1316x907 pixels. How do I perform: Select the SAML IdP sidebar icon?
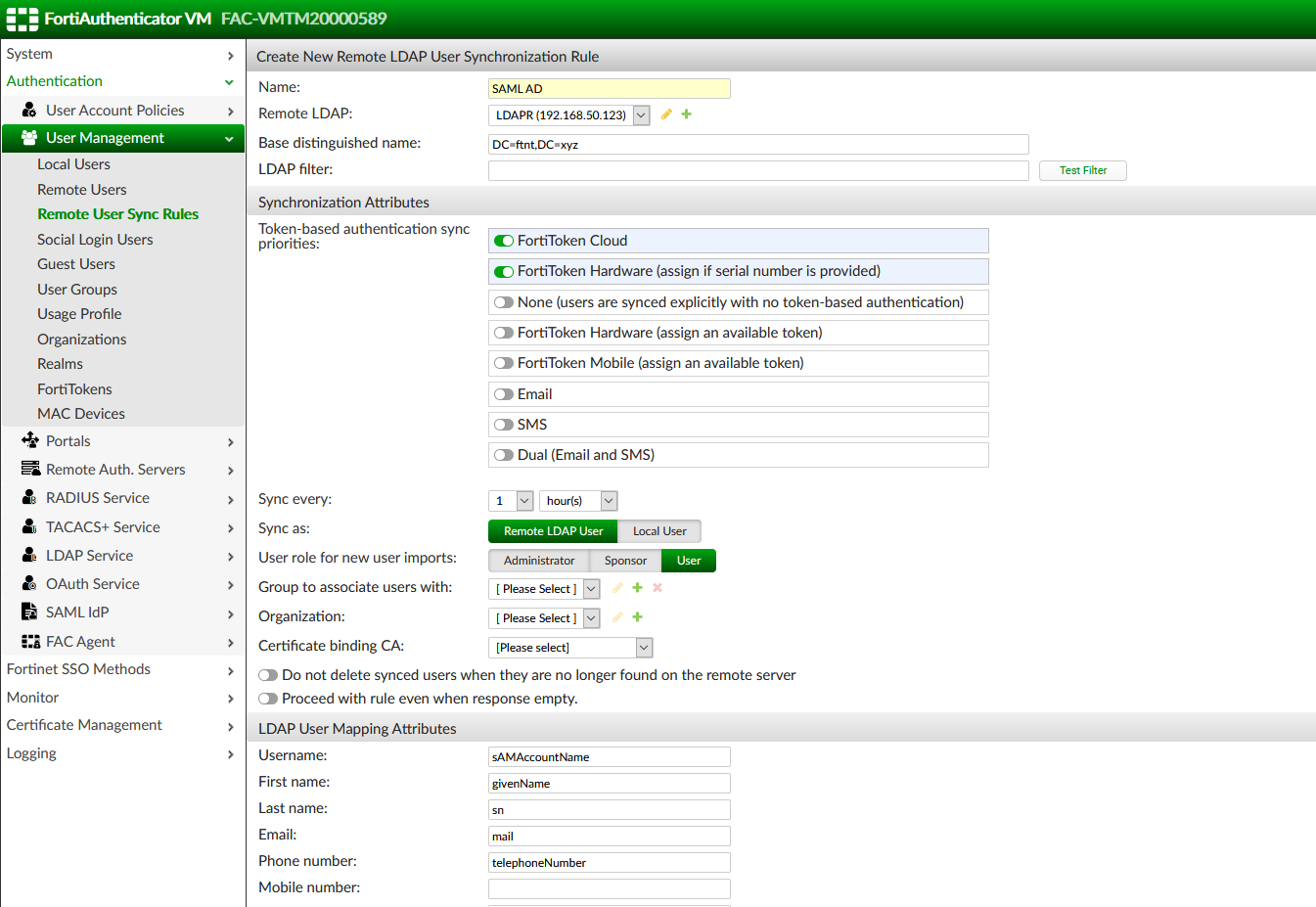[x=28, y=612]
